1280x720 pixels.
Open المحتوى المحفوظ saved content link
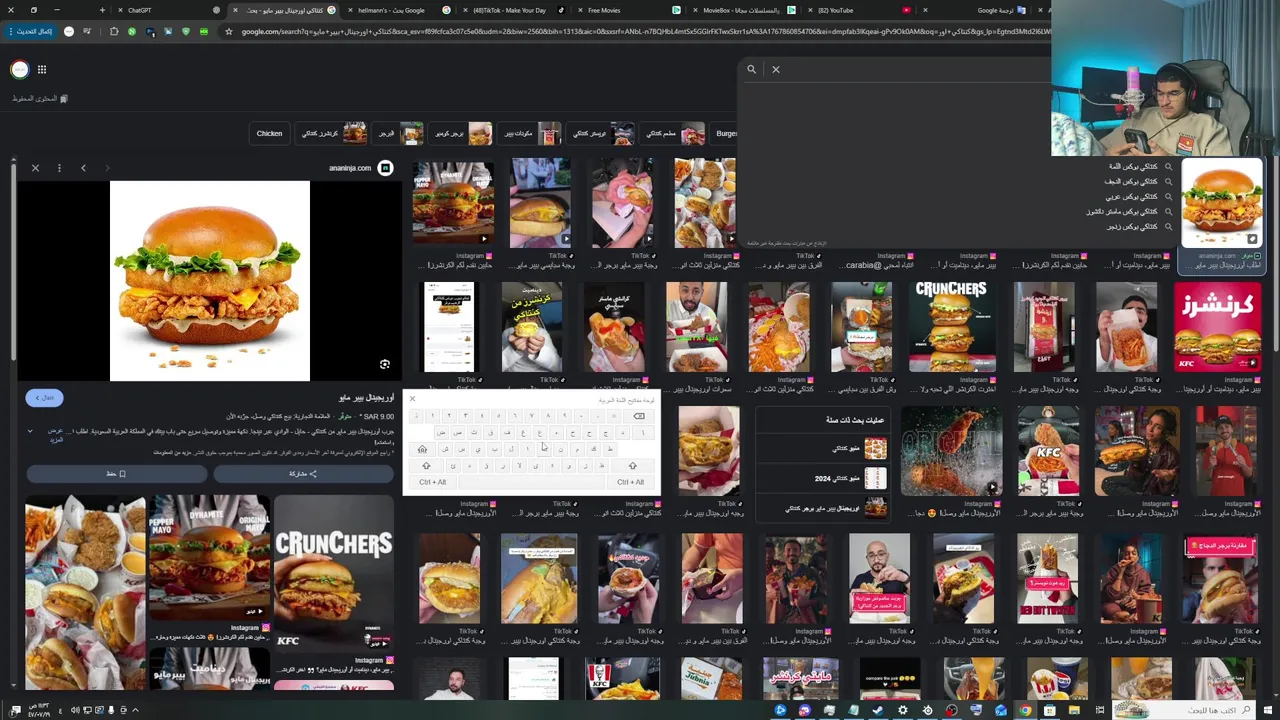tap(40, 98)
